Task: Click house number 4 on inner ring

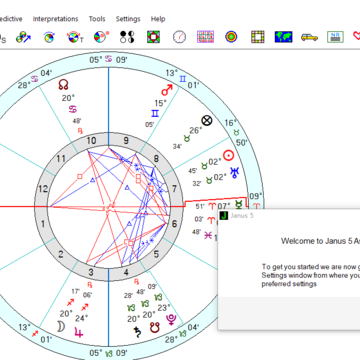Action: [126, 273]
